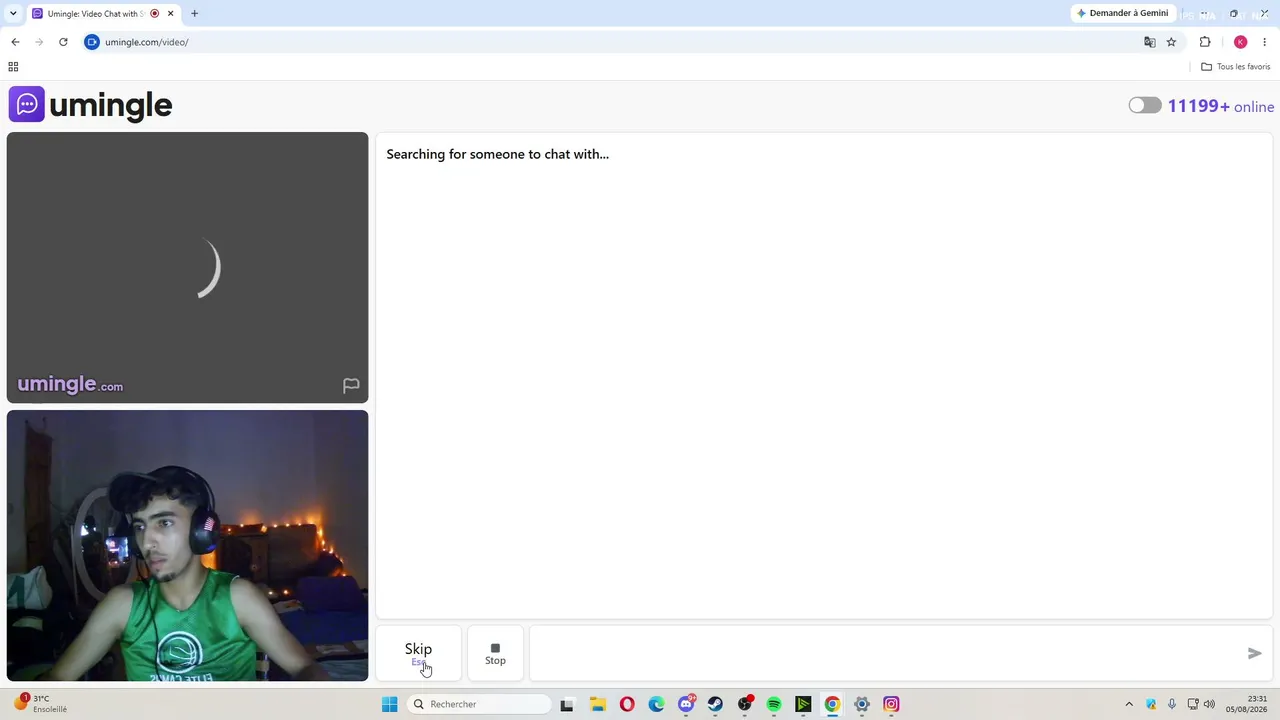Switch to Chrome on the taskbar
This screenshot has width=1280, height=720.
[832, 704]
